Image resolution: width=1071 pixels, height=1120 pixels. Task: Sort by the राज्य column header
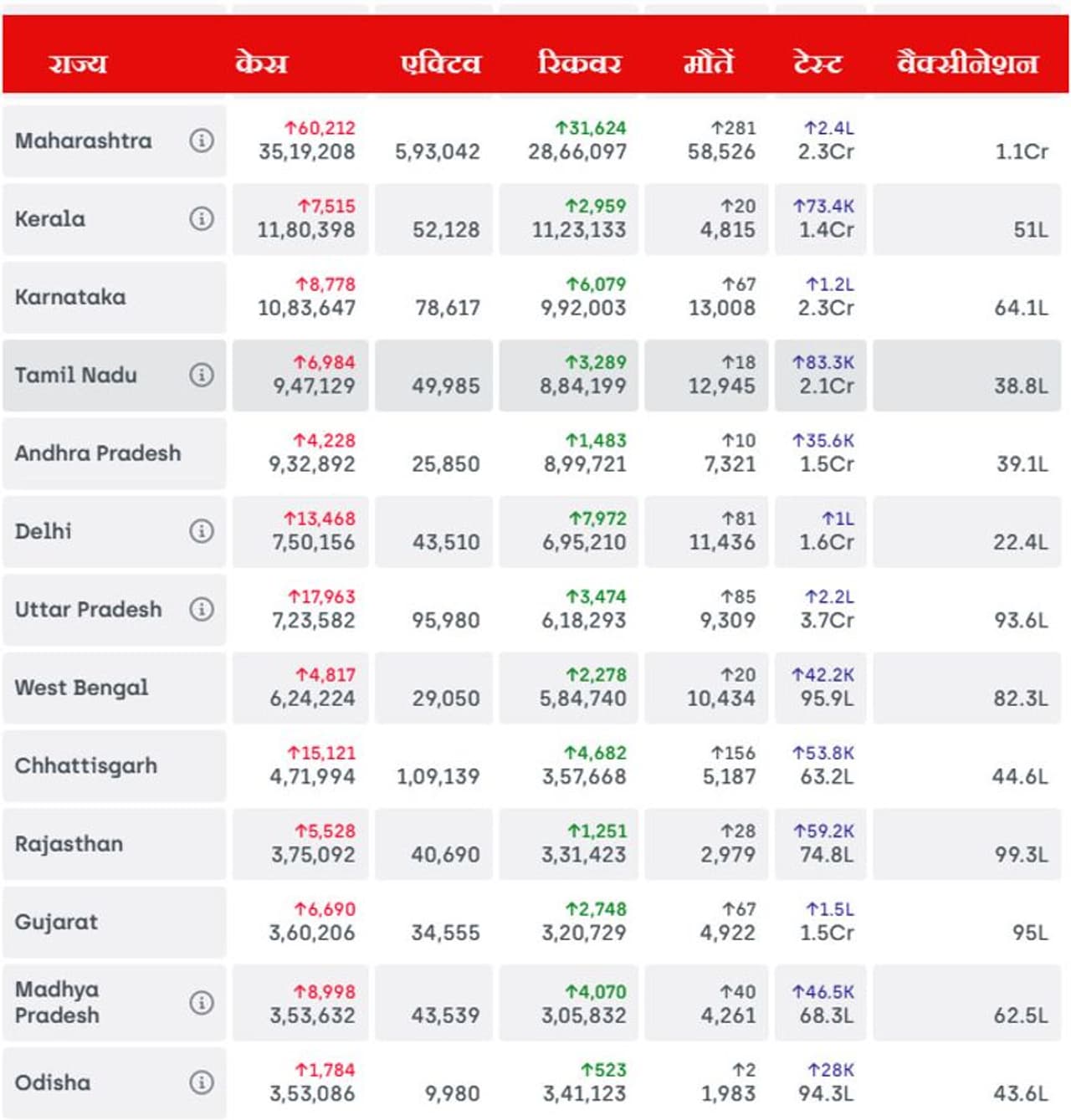pos(77,63)
